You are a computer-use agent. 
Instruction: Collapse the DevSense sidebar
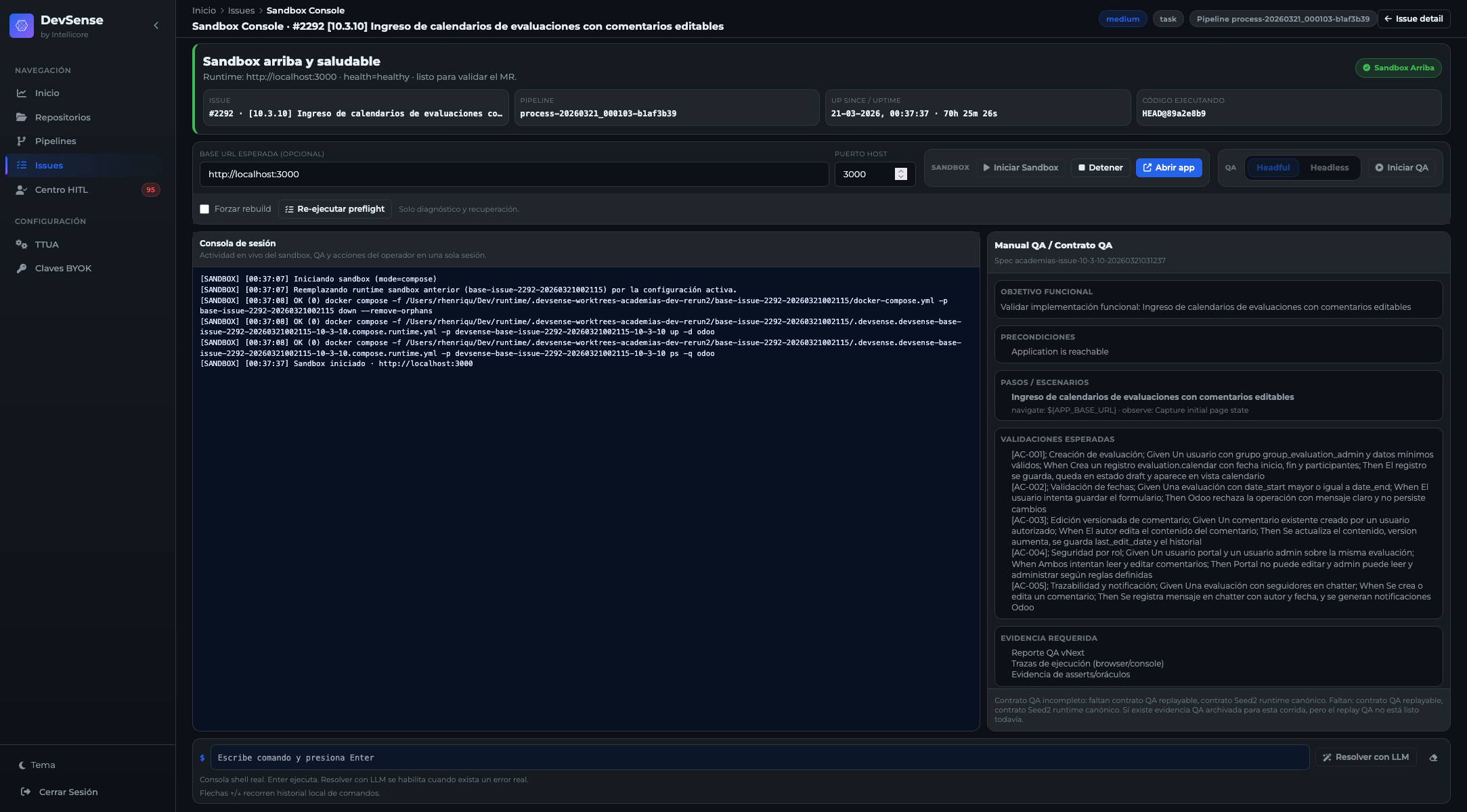click(x=155, y=24)
